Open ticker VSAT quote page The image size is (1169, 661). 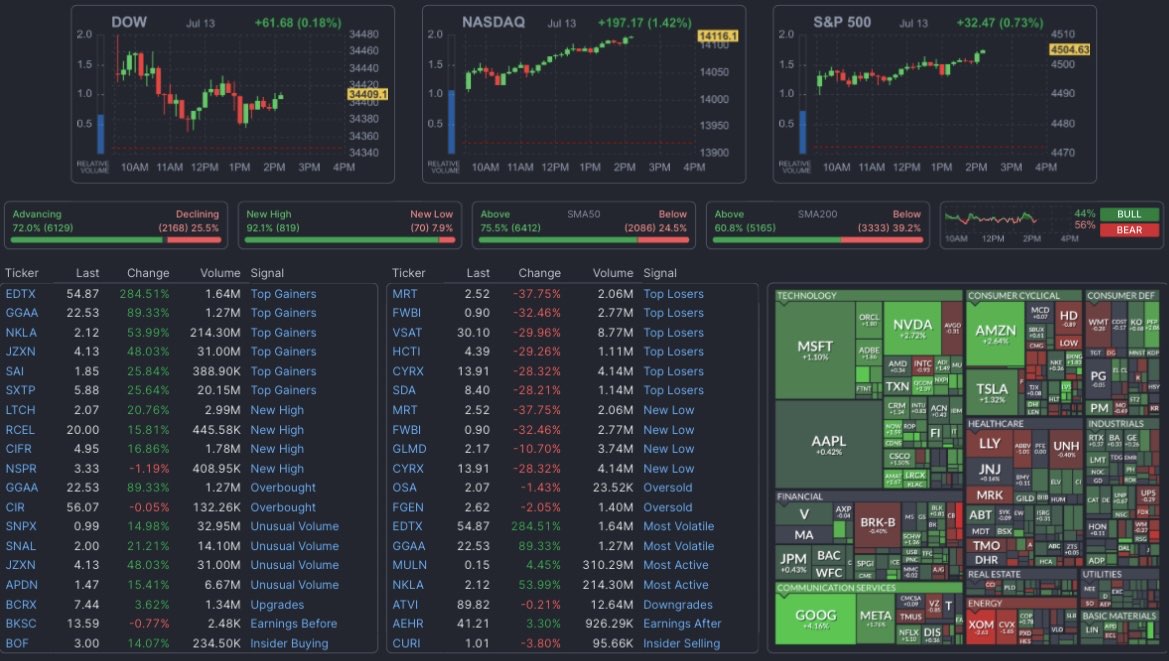407,332
